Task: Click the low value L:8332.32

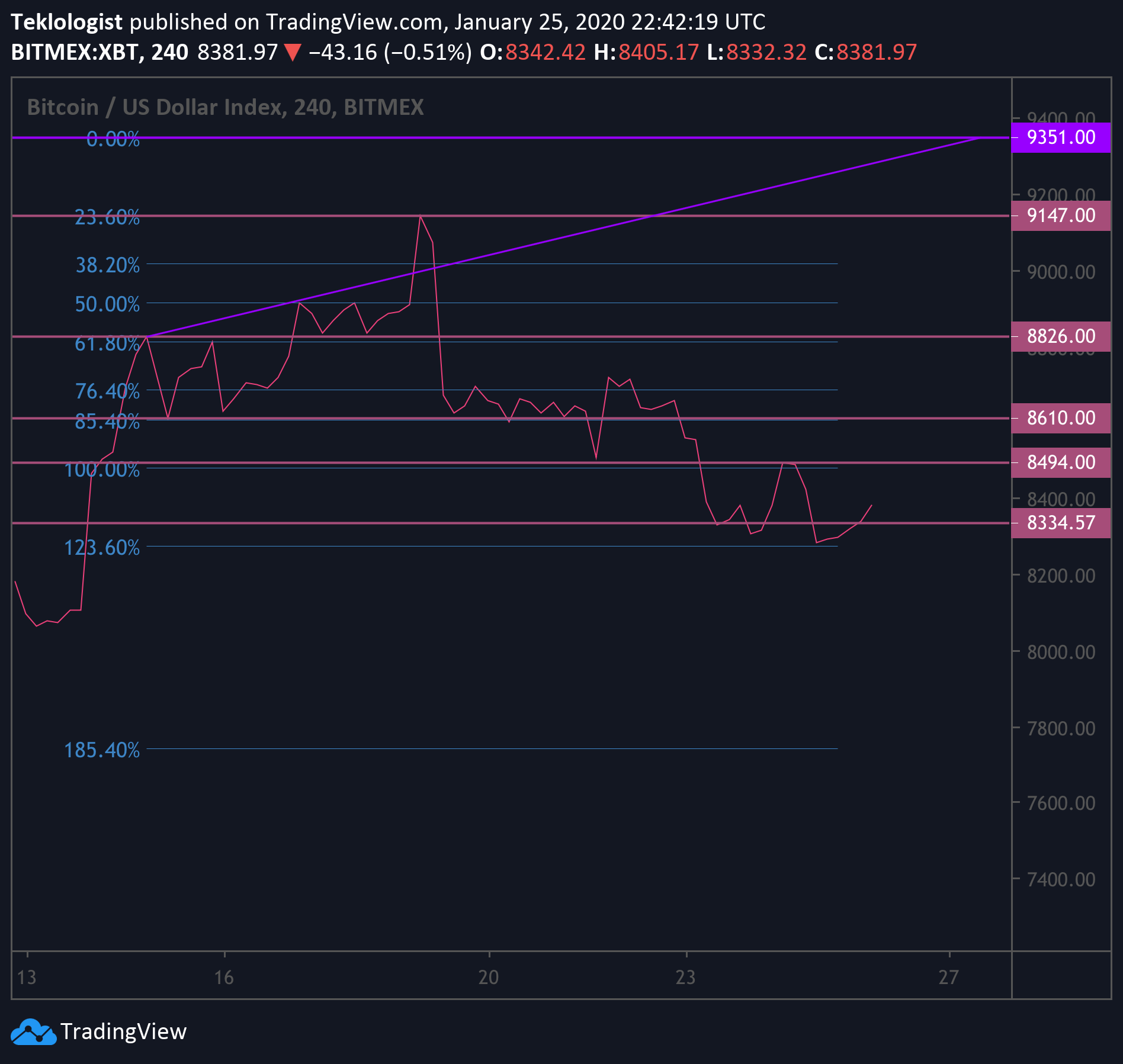Action: (x=756, y=52)
